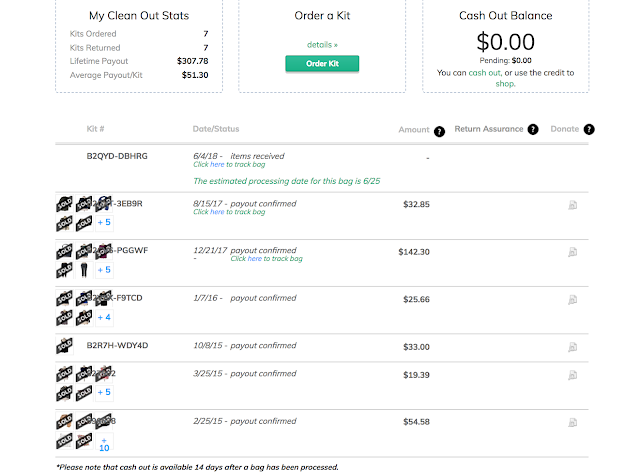Screen dimensions: 640x473
Task: Open donate receipt icon for $142.30 kit
Action: click(x=573, y=252)
